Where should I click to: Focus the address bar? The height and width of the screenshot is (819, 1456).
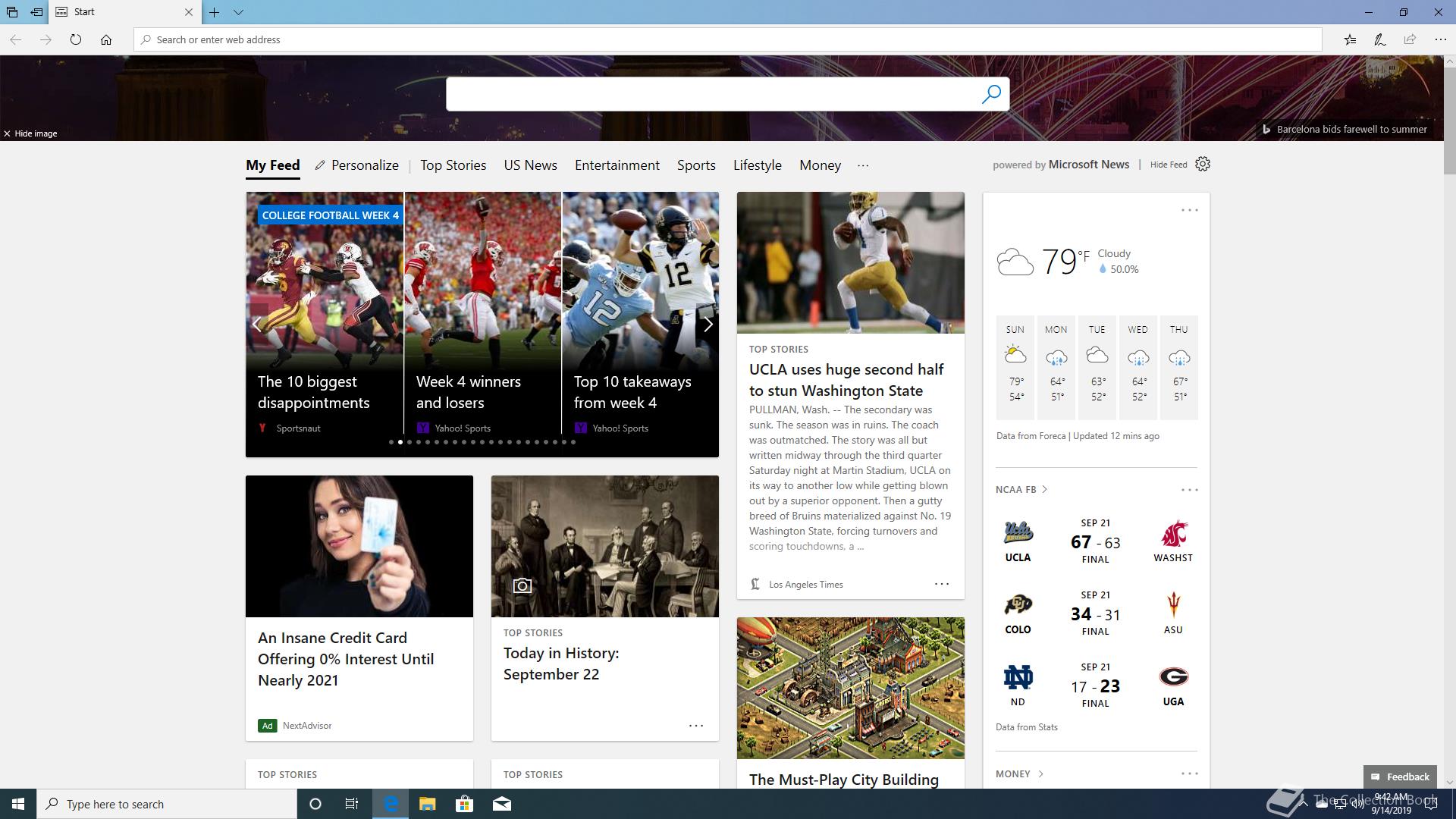(728, 39)
